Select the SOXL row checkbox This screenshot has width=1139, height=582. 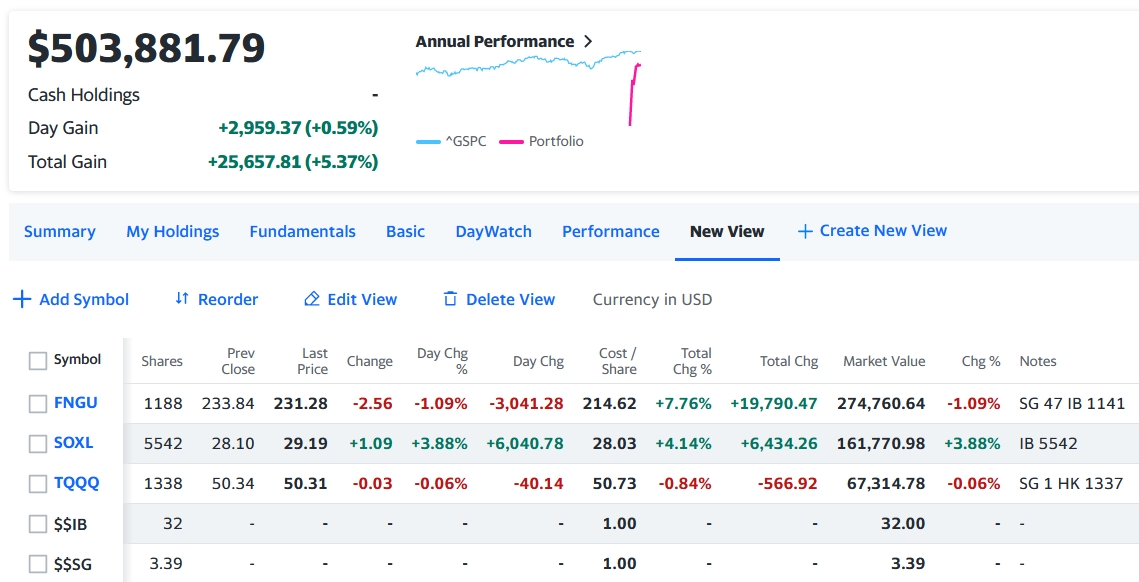pos(38,444)
